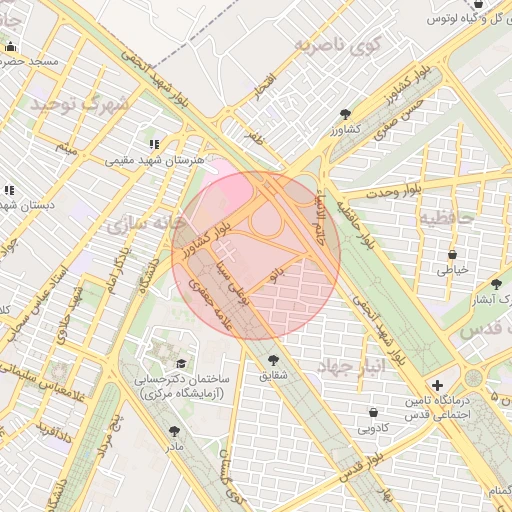Image resolution: width=512 pixels, height=512 pixels.
Task: Click the Lotus flower shop icon
Action: (x=478, y=4)
